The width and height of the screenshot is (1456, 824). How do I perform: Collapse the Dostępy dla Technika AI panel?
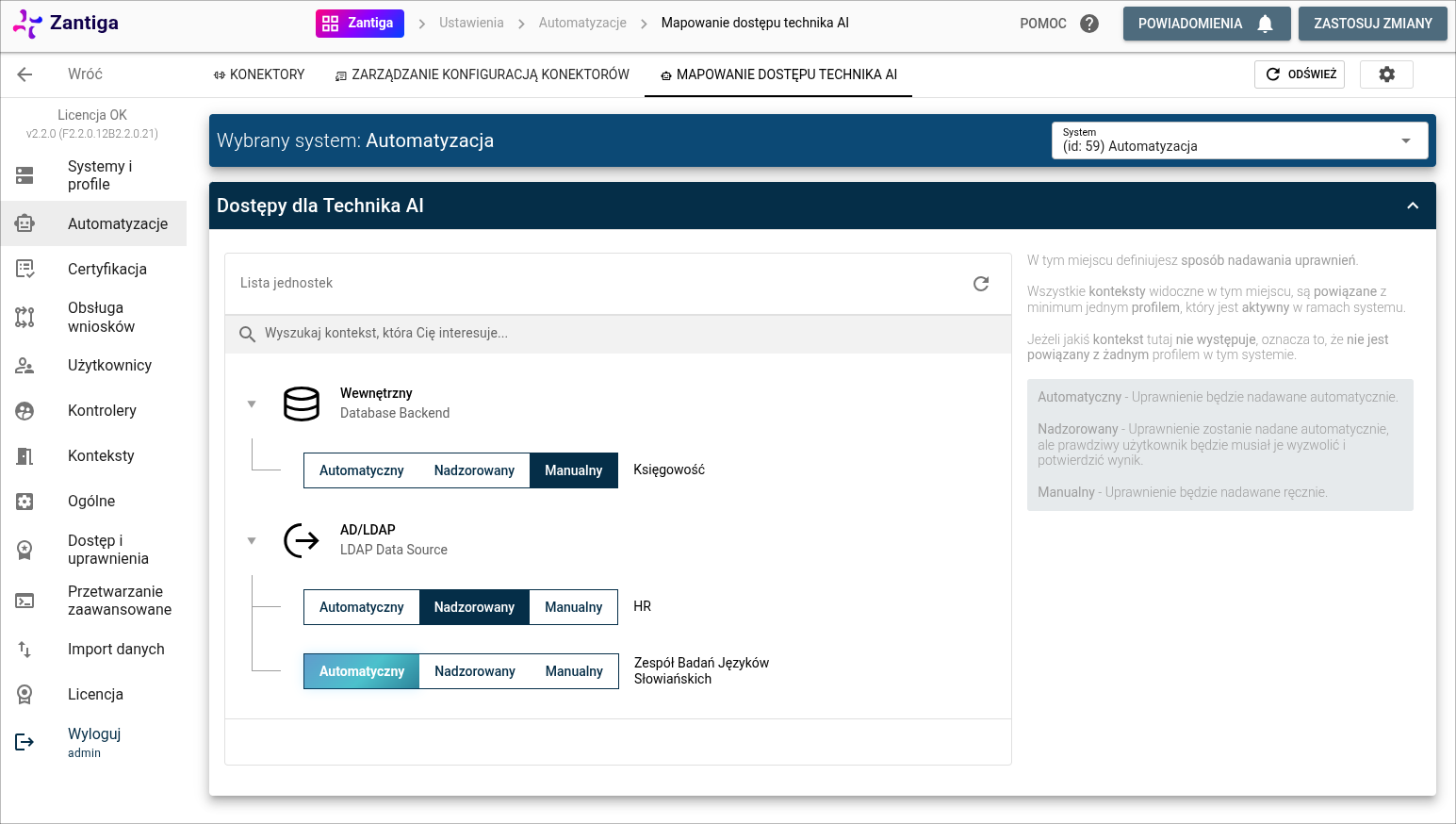click(x=1412, y=206)
